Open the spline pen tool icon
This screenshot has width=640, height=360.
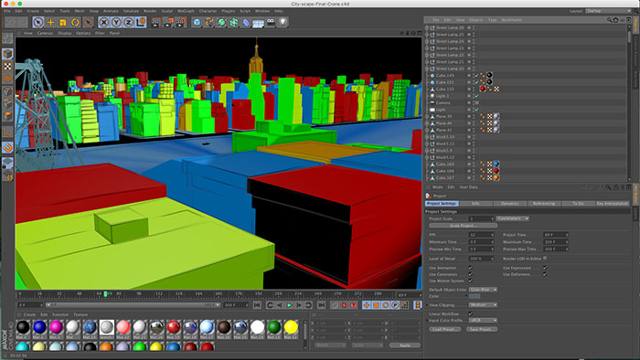pyautogui.click(x=209, y=22)
